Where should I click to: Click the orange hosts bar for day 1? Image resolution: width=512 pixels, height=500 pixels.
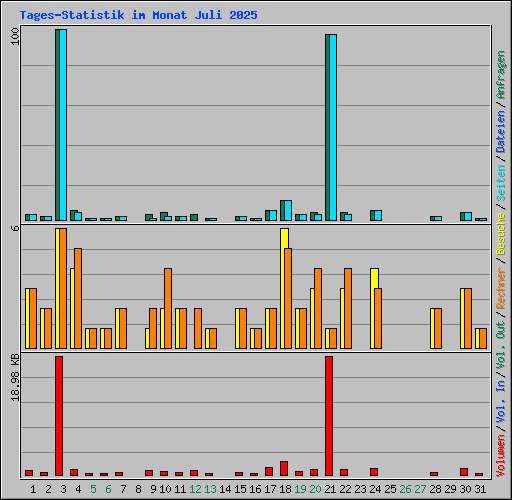(x=33, y=319)
